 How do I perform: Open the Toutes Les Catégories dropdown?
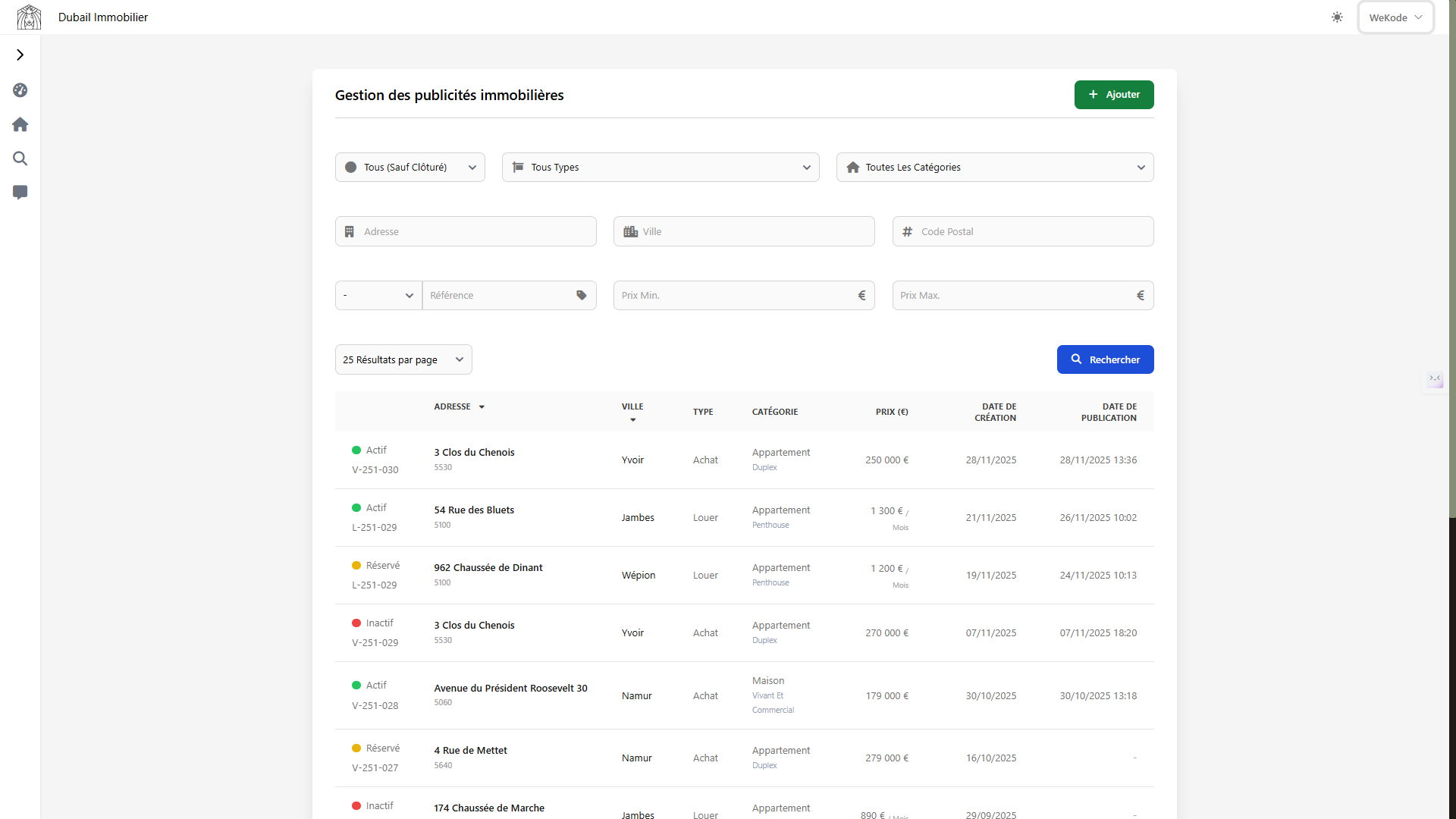click(x=994, y=167)
